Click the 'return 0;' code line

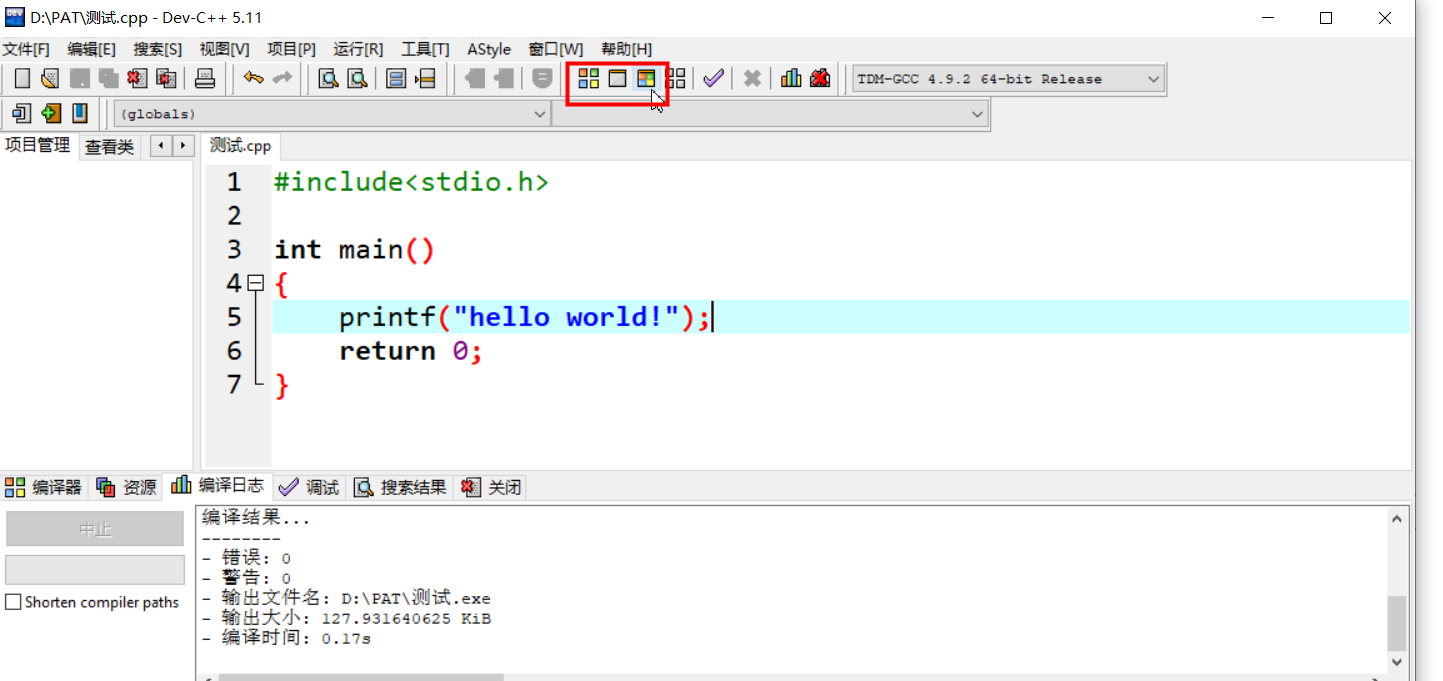[411, 351]
